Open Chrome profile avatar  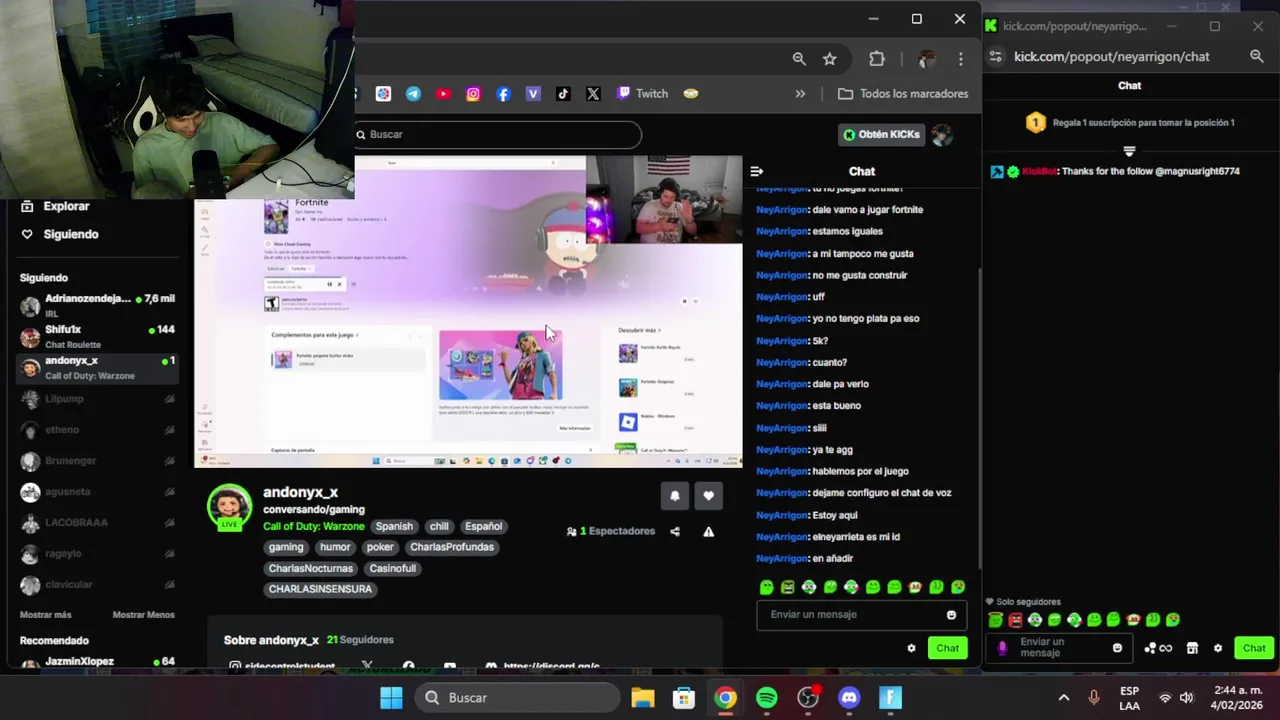(x=927, y=59)
